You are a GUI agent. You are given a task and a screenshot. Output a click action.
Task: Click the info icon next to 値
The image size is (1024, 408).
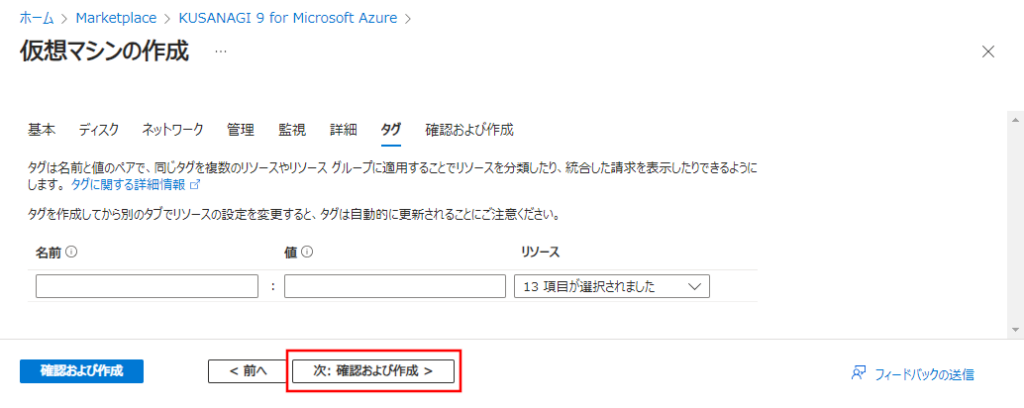(x=306, y=252)
